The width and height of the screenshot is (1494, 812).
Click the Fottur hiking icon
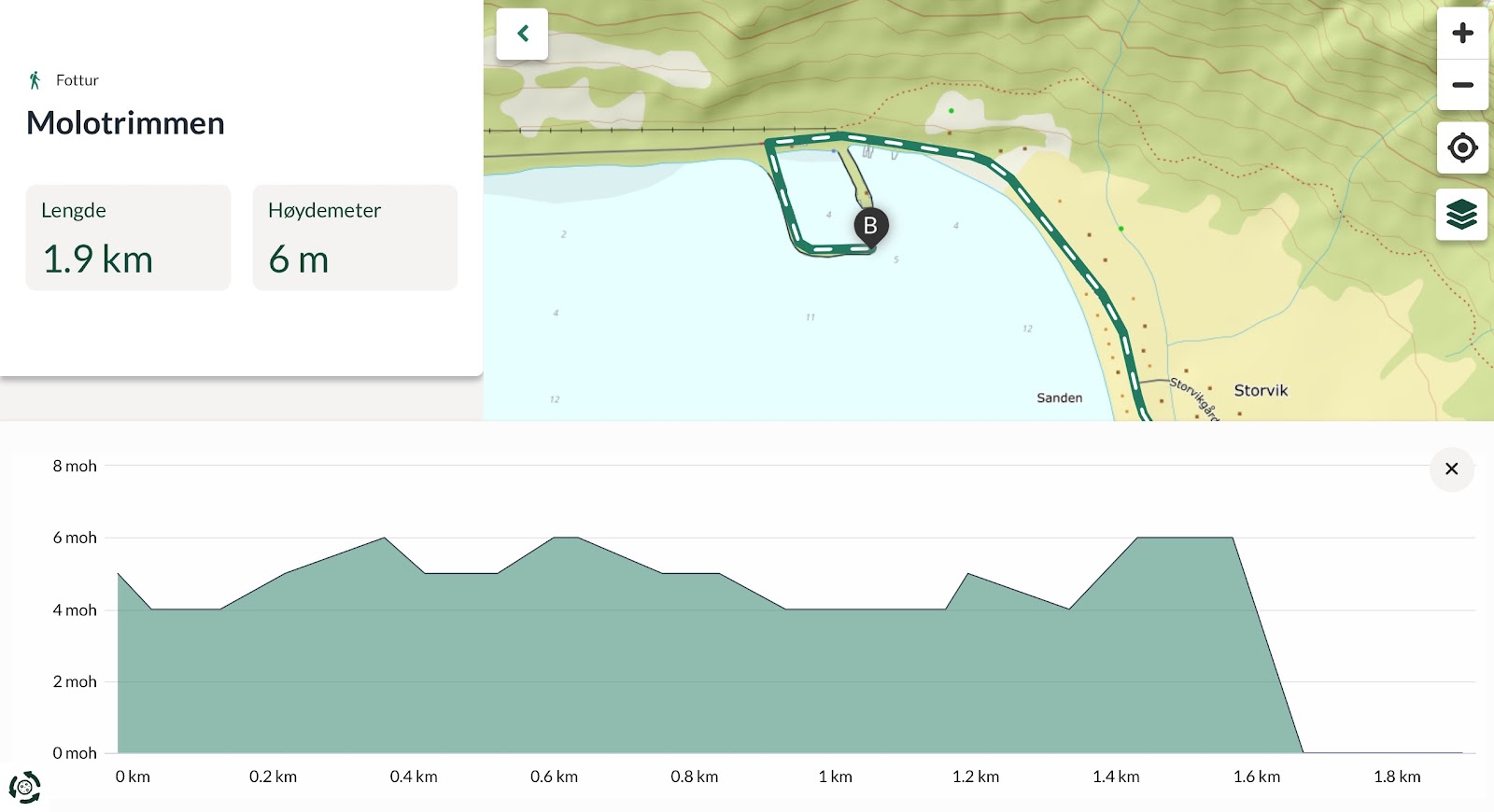click(x=35, y=80)
